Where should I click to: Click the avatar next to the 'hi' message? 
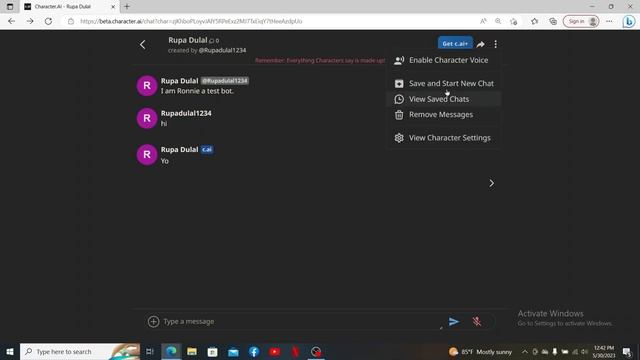(x=147, y=118)
